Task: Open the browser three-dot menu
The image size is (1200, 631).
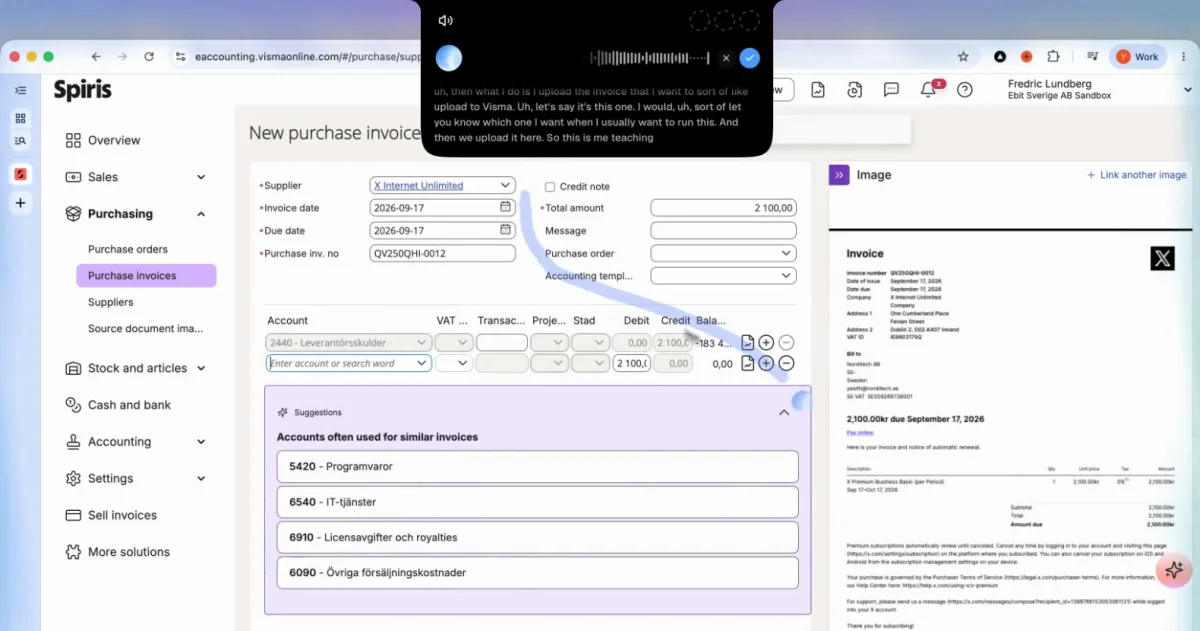Action: (1181, 57)
